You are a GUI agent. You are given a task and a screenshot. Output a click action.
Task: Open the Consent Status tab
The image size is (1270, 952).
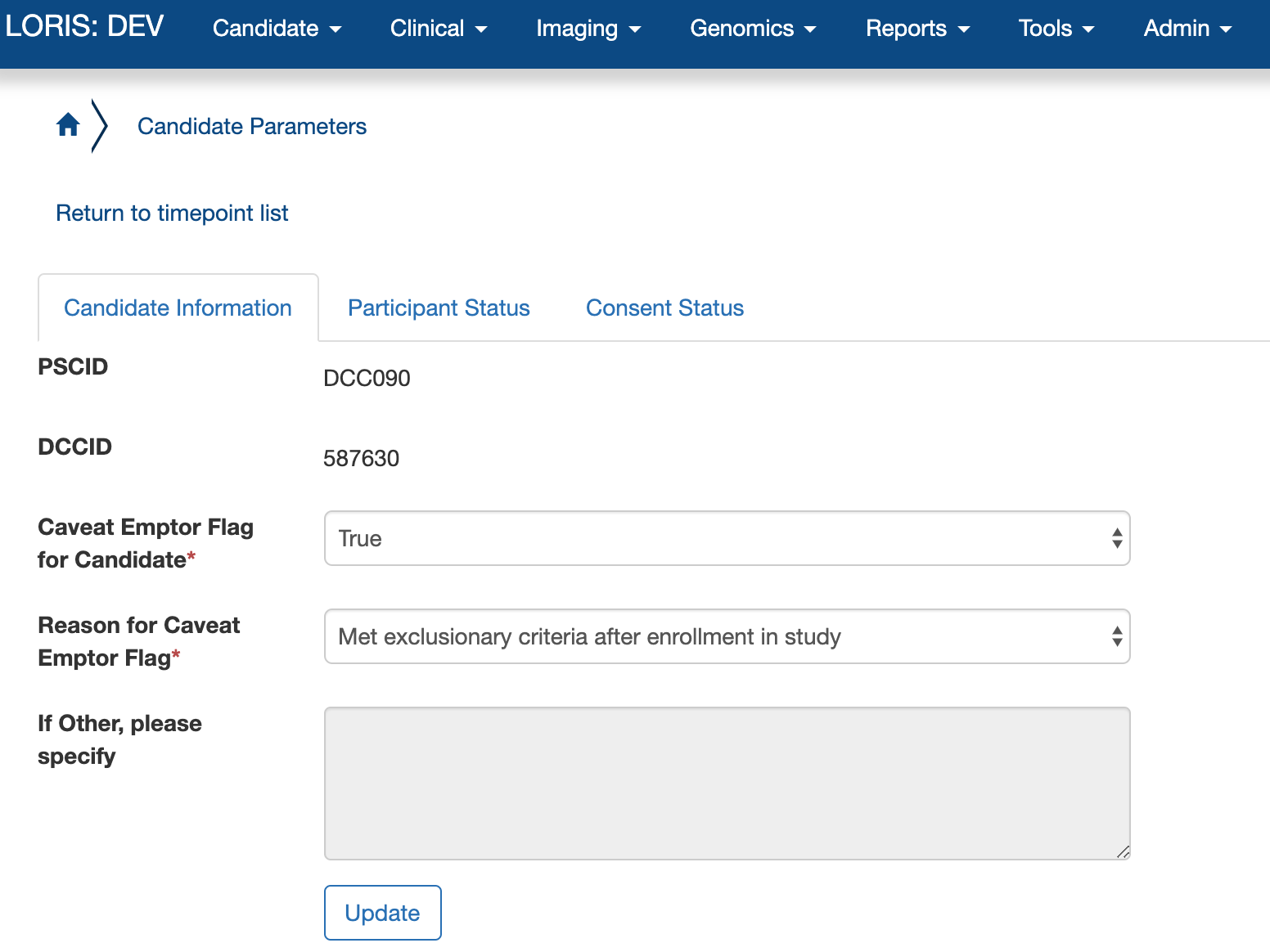[664, 308]
